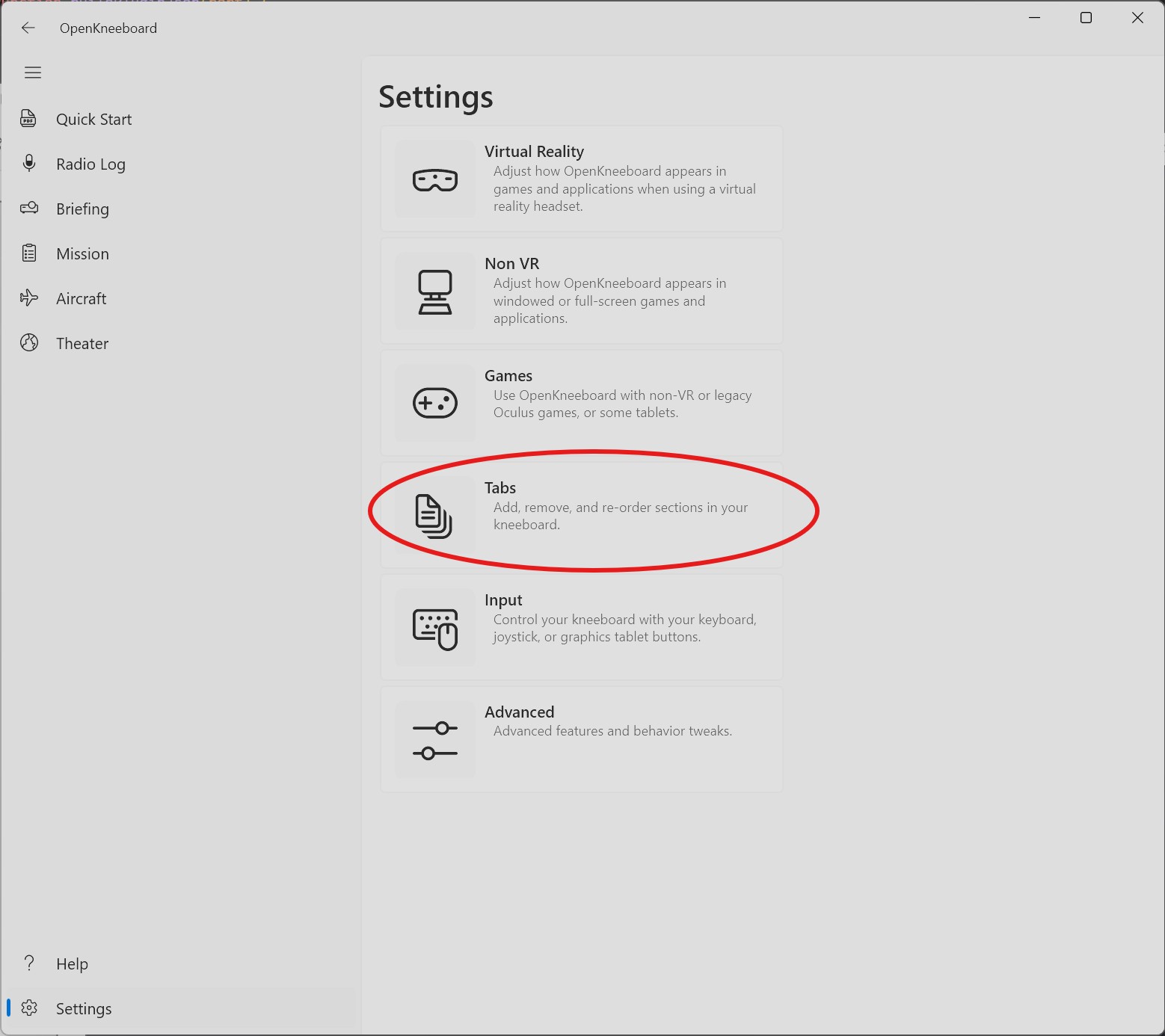Click the Mission clipboard icon

pos(29,253)
